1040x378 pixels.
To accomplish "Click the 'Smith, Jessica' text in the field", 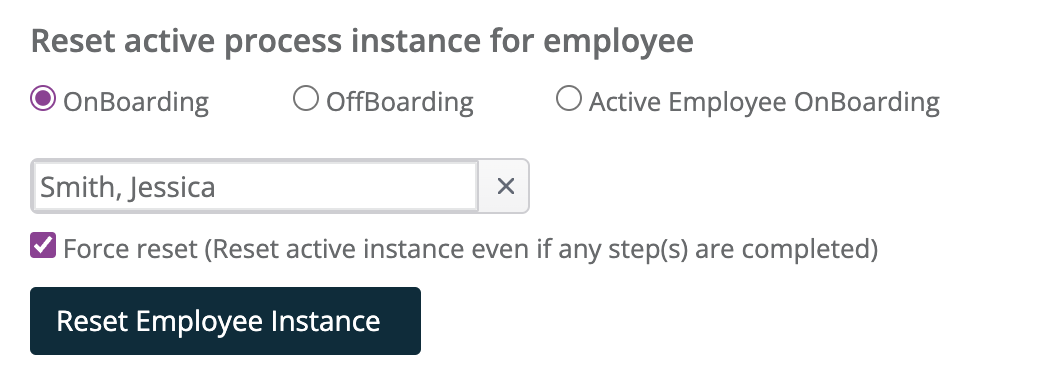I will click(x=127, y=188).
